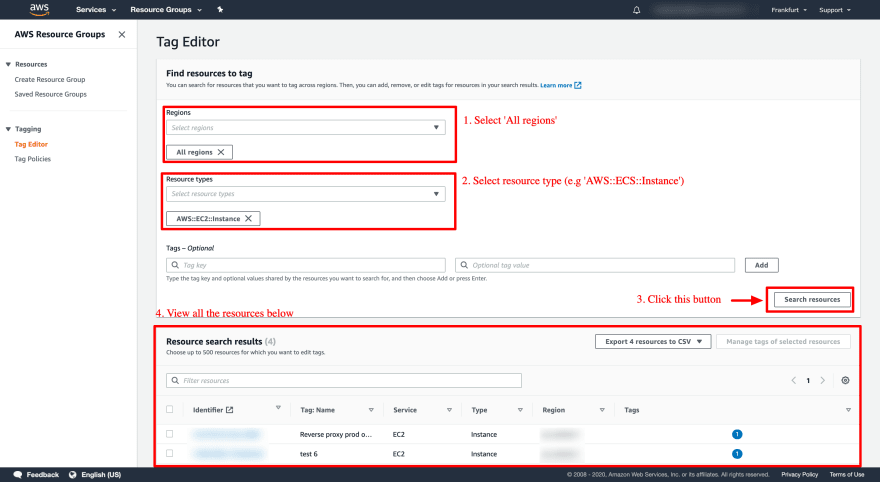This screenshot has width=880, height=482.
Task: Open the Services menu
Action: (x=96, y=10)
